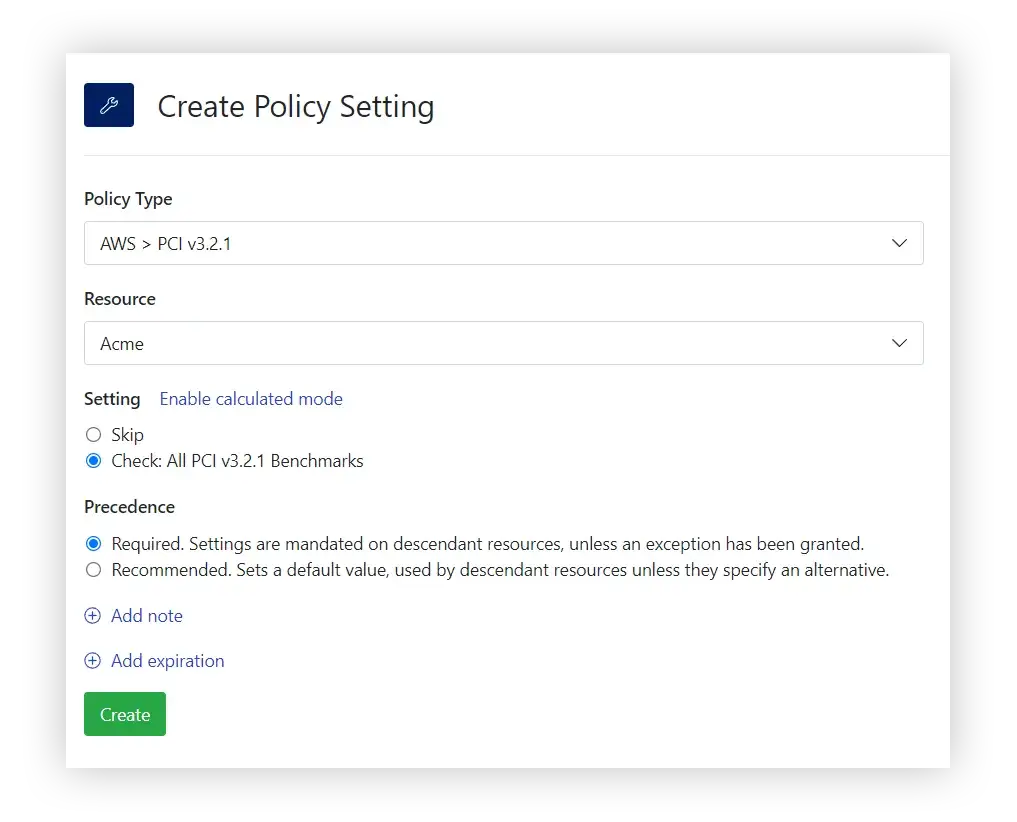Viewport: 1017px width, 822px height.
Task: Open the Policy Type dropdown chevron
Action: (899, 243)
